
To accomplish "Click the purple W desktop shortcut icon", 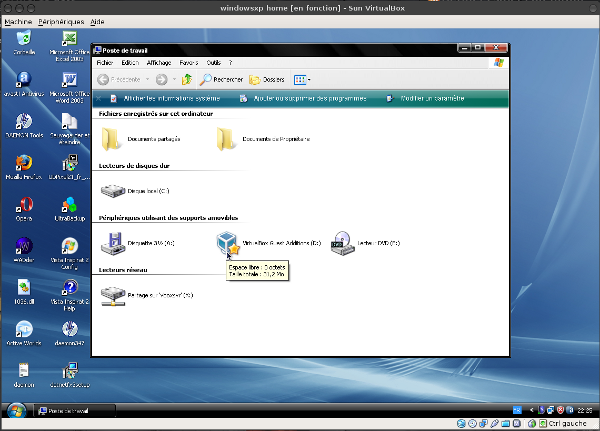I will click(x=24, y=250).
